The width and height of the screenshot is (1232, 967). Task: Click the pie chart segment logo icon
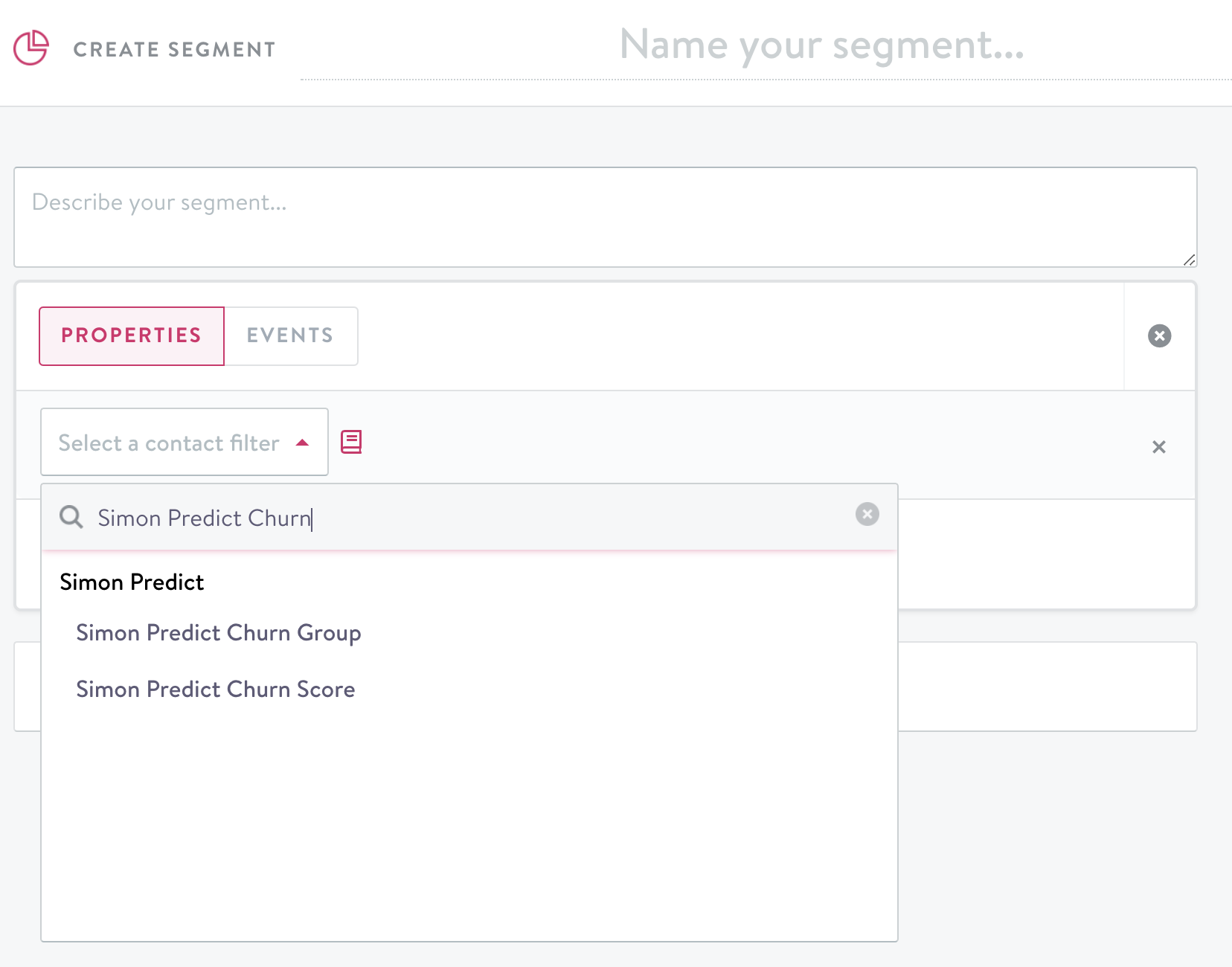(31, 48)
